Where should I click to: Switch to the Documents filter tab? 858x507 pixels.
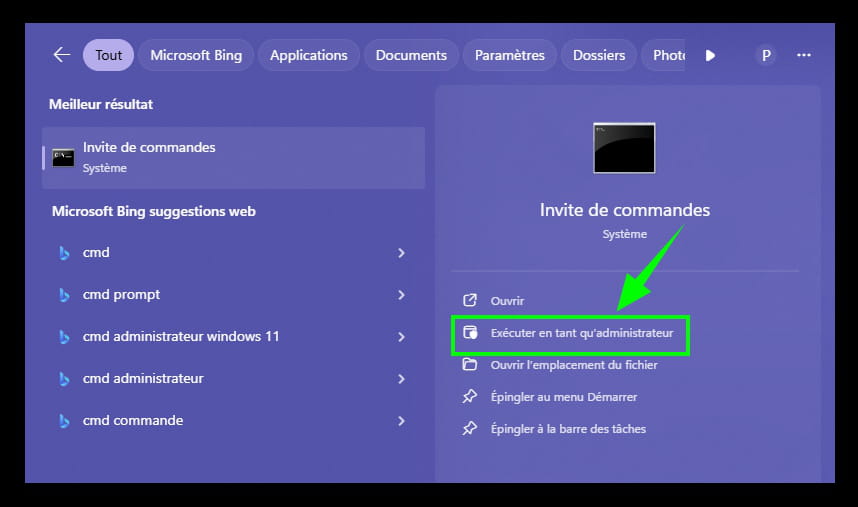pyautogui.click(x=411, y=55)
